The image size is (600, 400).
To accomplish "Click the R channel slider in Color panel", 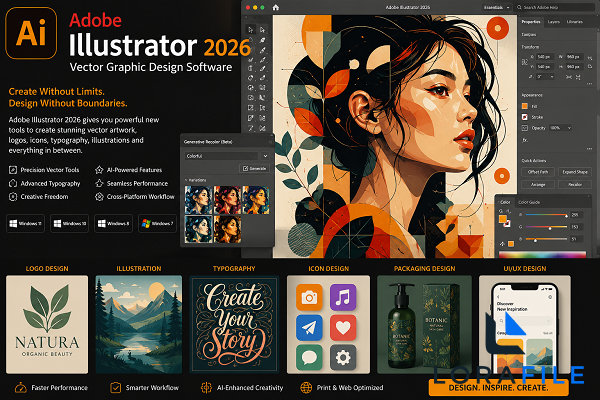I will [546, 215].
